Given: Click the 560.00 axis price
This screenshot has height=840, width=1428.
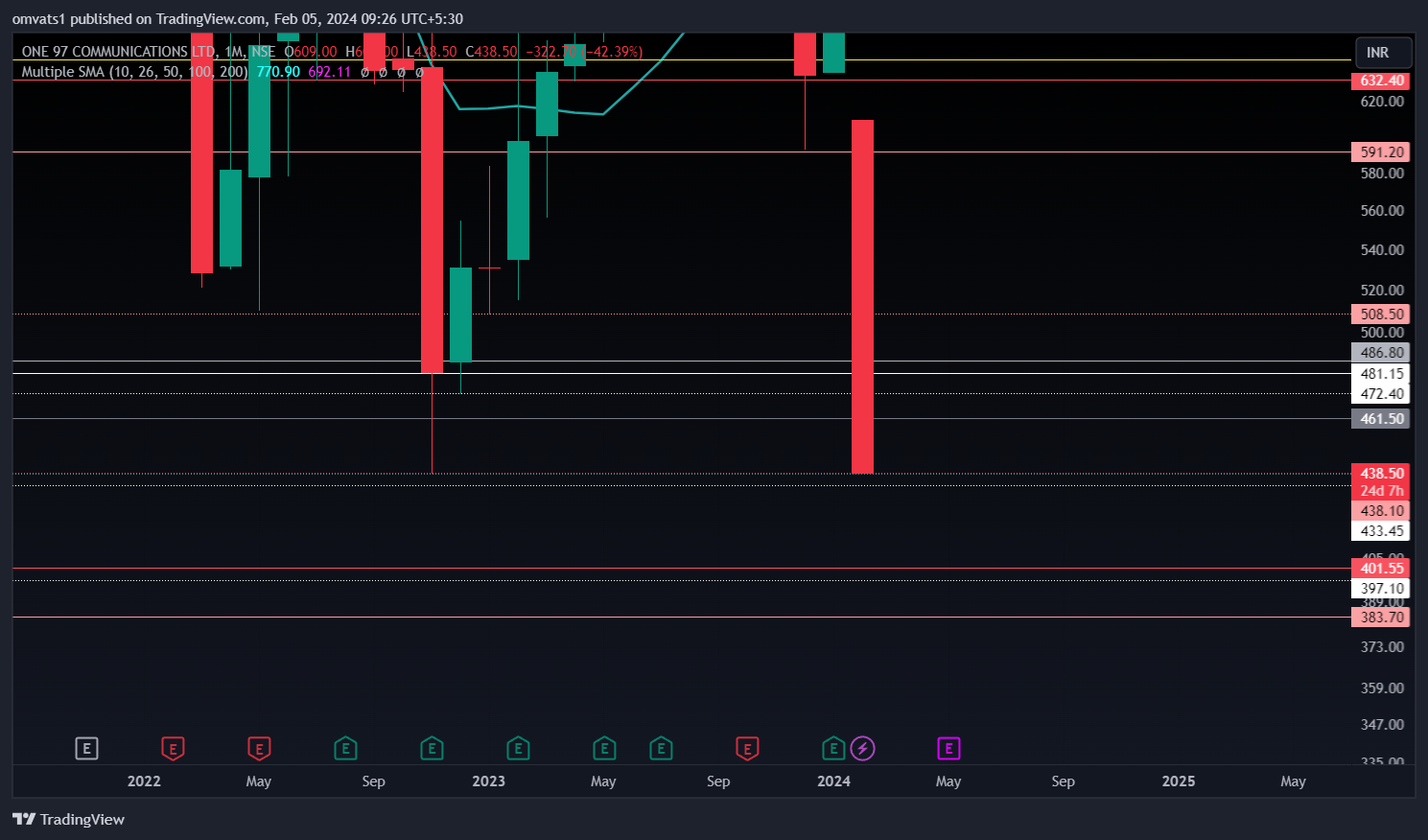Looking at the screenshot, I should 1382,211.
